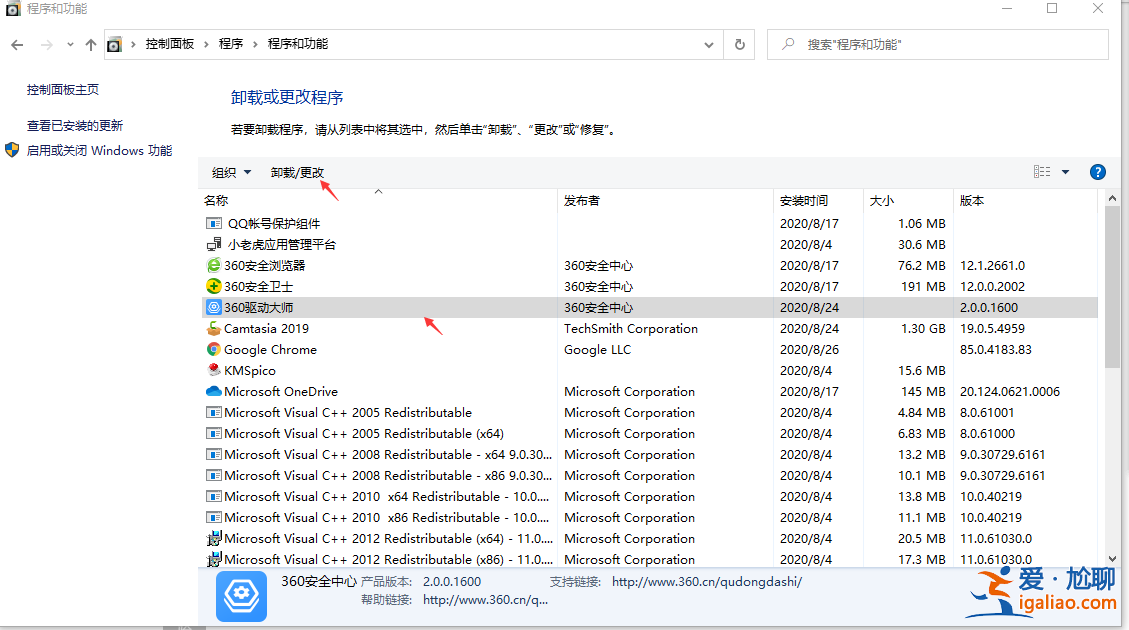
Task: Click the KMSpico app icon
Action: [x=214, y=370]
